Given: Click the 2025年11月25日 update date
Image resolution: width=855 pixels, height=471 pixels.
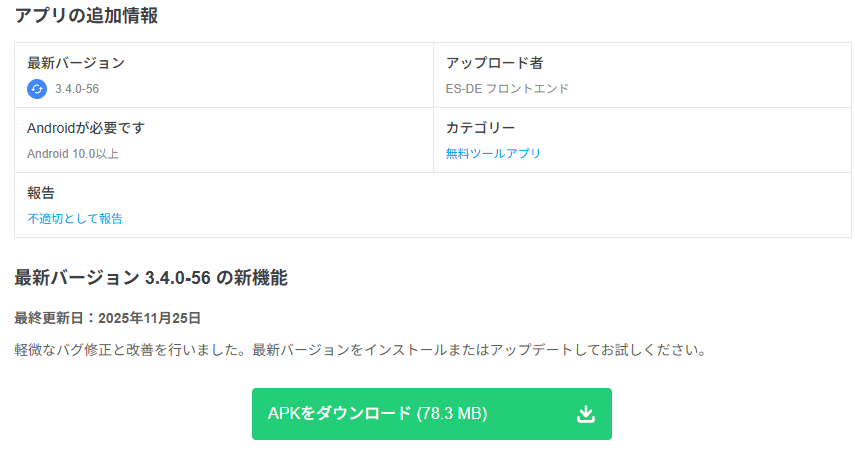Looking at the screenshot, I should pyautogui.click(x=150, y=318).
